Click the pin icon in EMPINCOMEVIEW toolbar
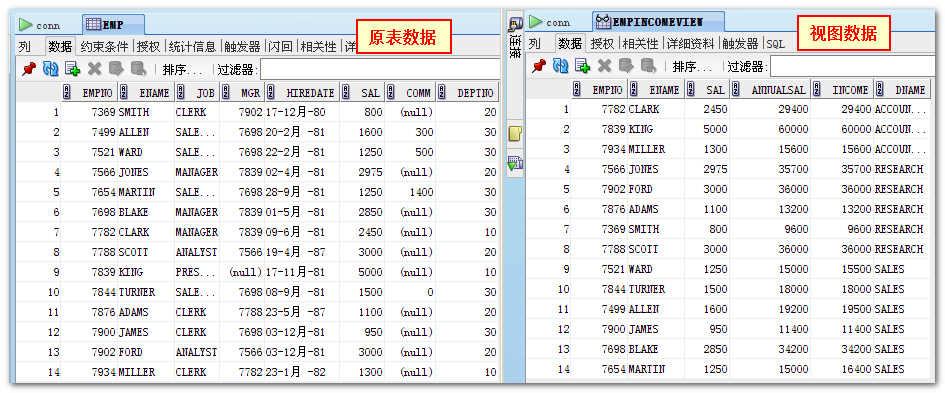 point(539,66)
